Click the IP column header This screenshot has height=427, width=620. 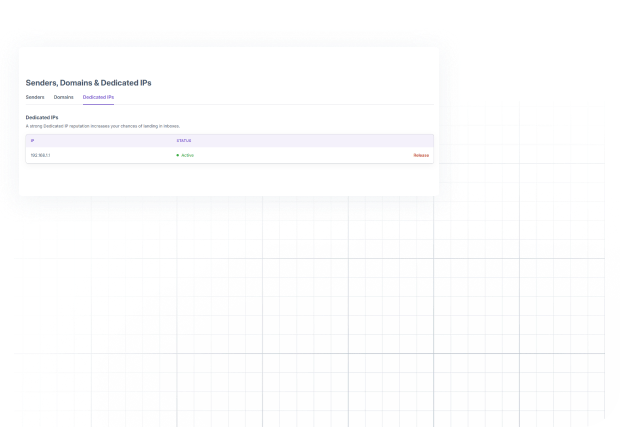32,141
